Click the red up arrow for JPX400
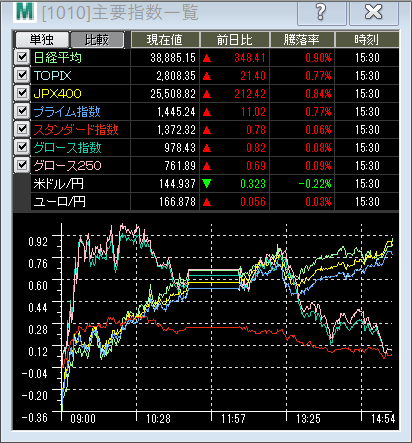The image size is (412, 443). coord(207,94)
